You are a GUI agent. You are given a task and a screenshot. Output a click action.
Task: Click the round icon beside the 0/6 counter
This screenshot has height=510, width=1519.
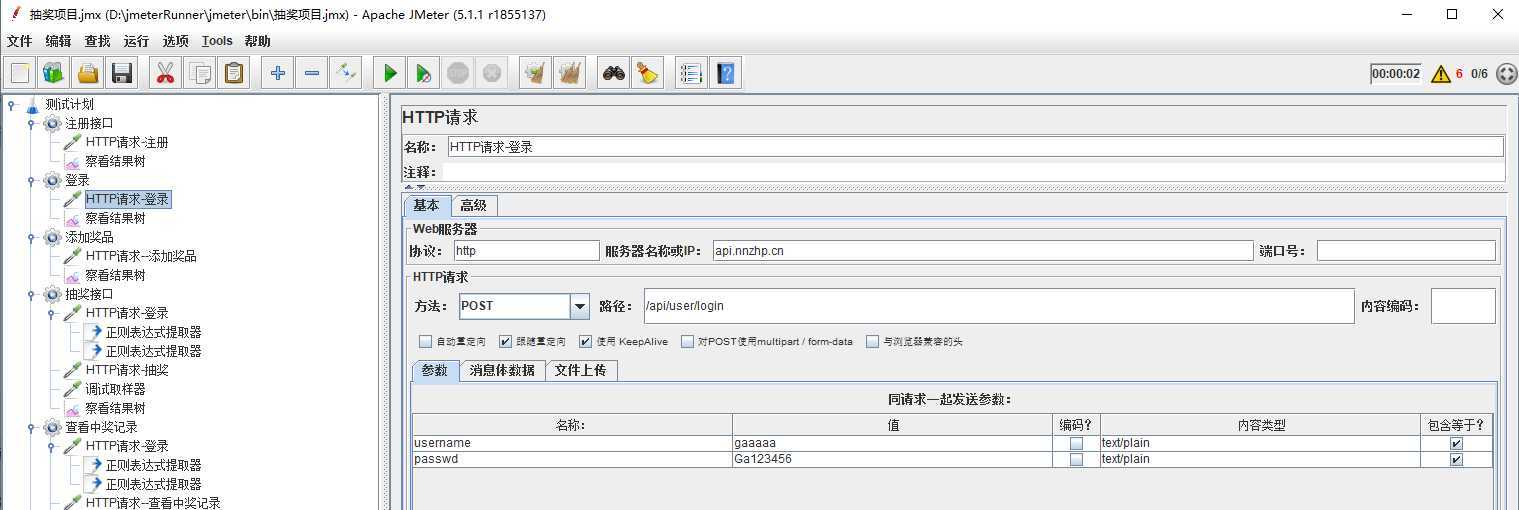pos(1506,74)
